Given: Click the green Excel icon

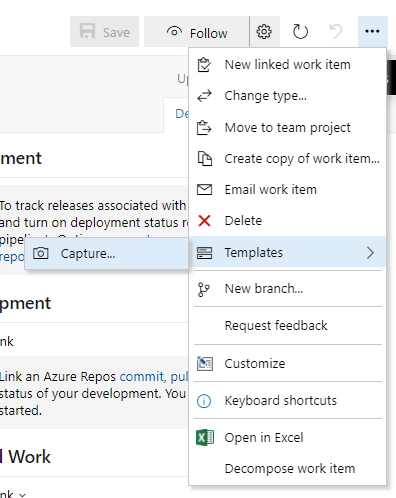Looking at the screenshot, I should [205, 437].
